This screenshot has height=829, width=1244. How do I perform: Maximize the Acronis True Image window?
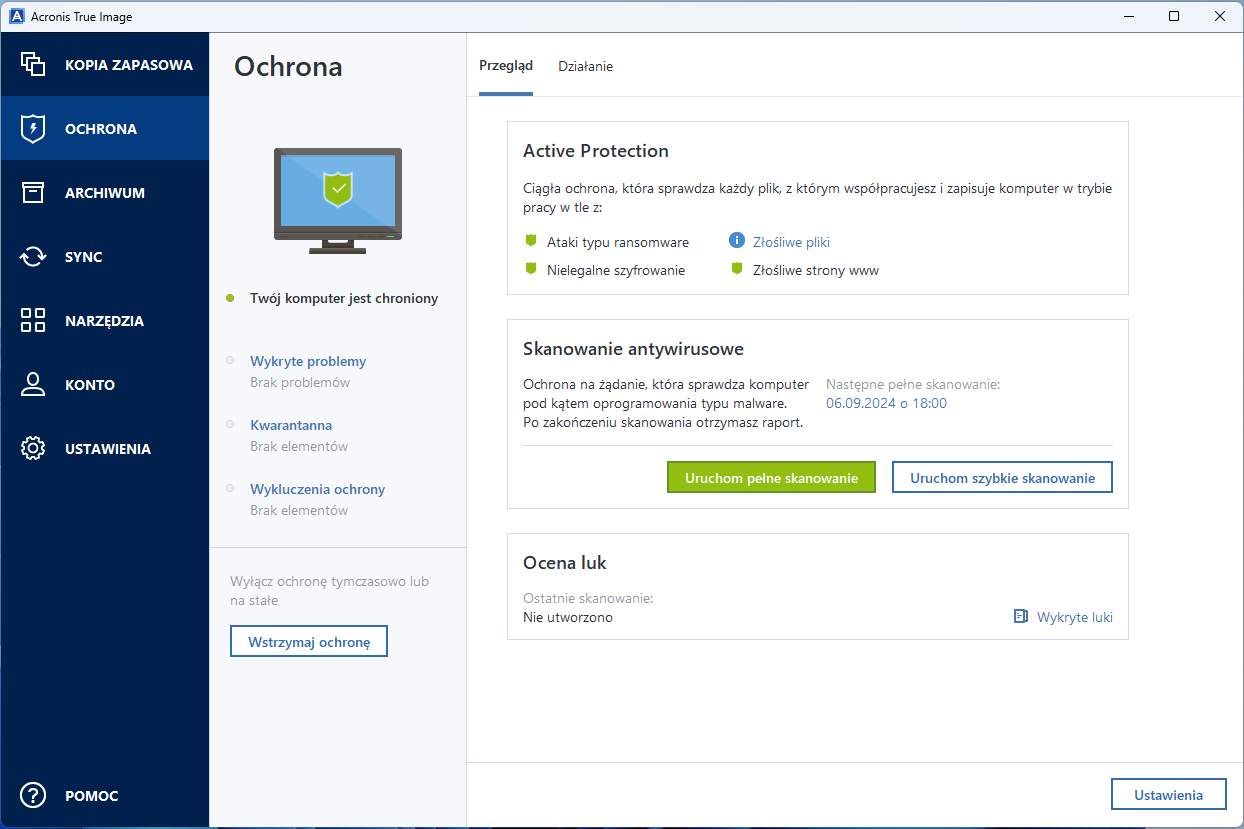1174,16
